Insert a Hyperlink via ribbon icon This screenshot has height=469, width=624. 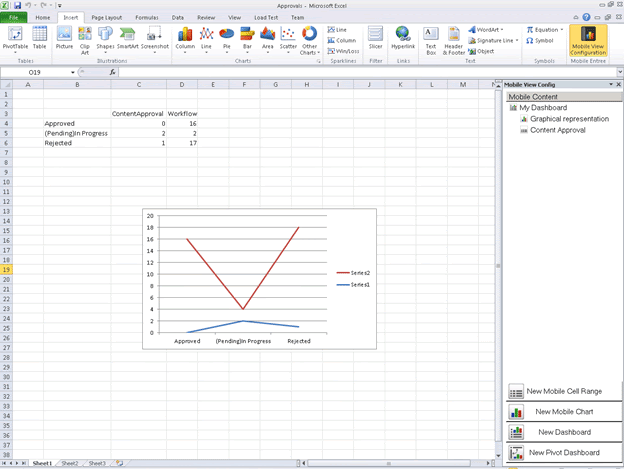[403, 38]
